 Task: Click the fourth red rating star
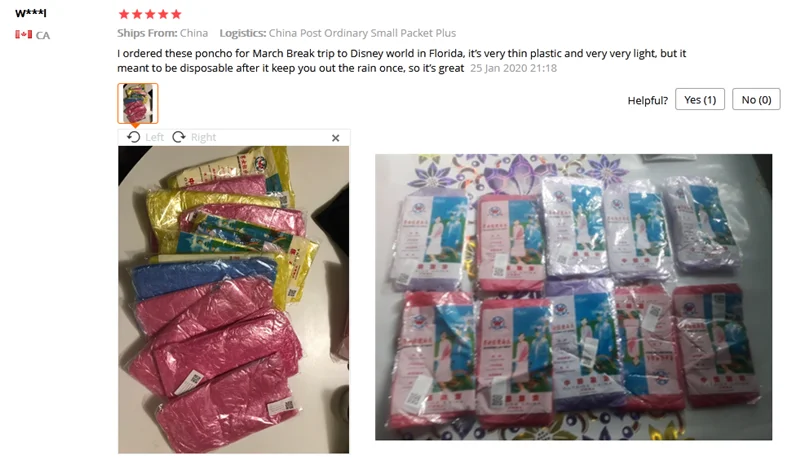(163, 14)
